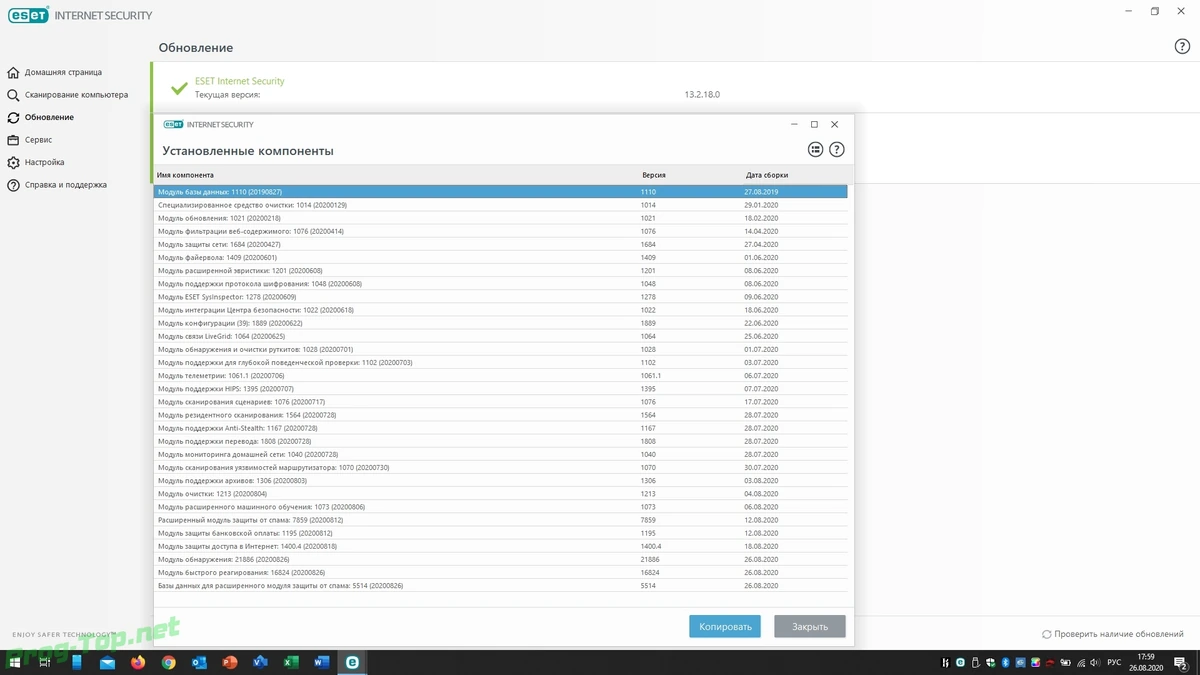Open Visio from the taskbar
The height and width of the screenshot is (675, 1200).
(x=260, y=662)
